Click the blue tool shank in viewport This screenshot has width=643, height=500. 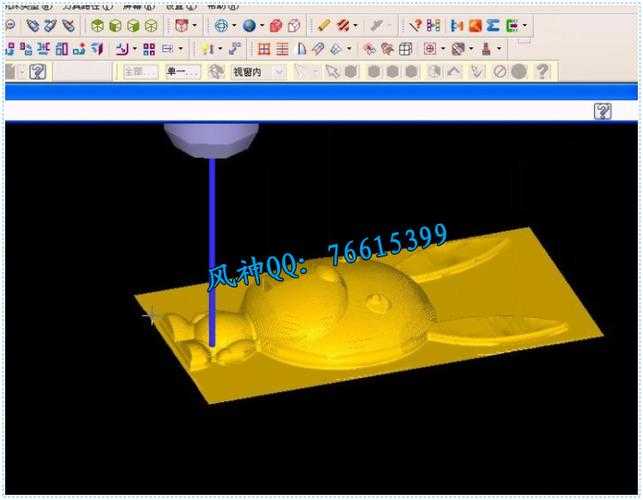click(212, 252)
